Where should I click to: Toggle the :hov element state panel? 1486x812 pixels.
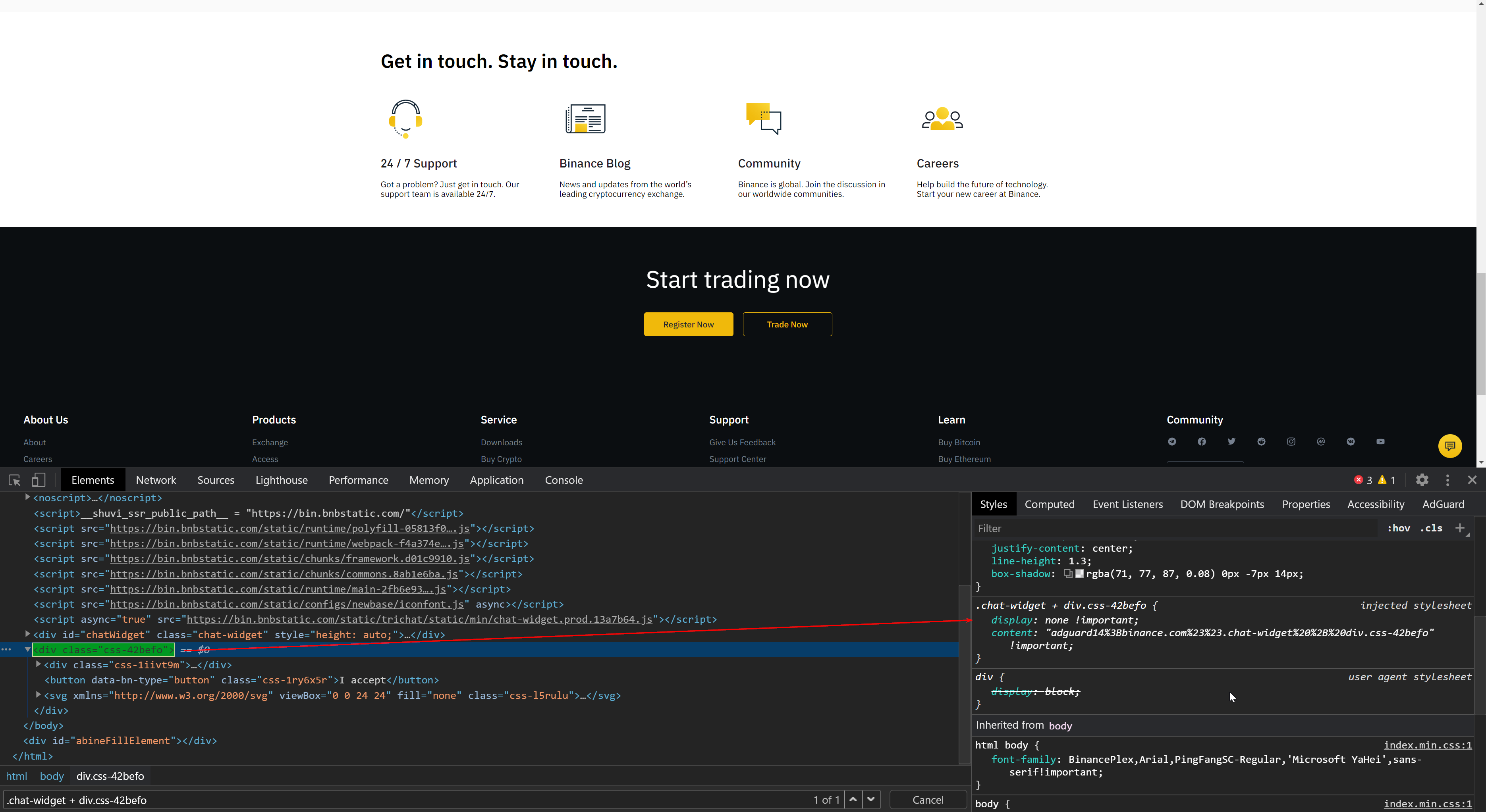1398,528
